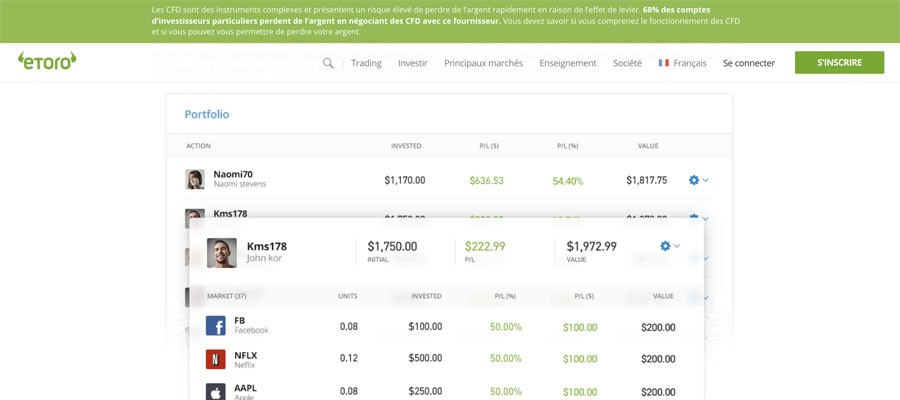Click NFLX invested amount $500.00
The height and width of the screenshot is (400, 900).
[425, 358]
